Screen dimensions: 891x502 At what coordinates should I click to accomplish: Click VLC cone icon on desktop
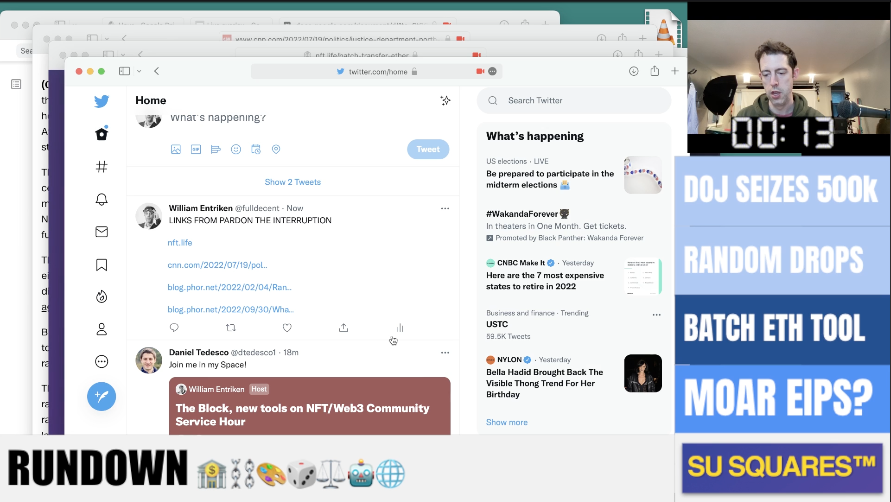click(664, 30)
